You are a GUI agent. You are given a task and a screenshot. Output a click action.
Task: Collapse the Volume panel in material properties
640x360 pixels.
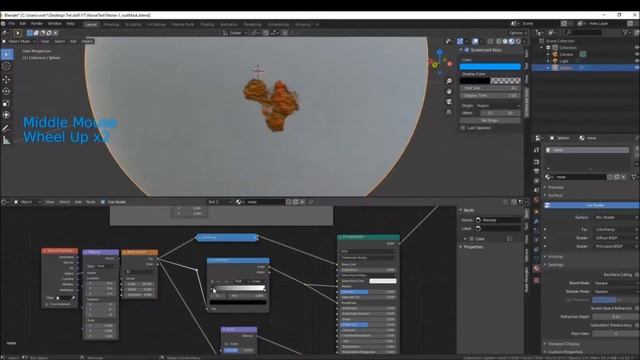pos(555,257)
